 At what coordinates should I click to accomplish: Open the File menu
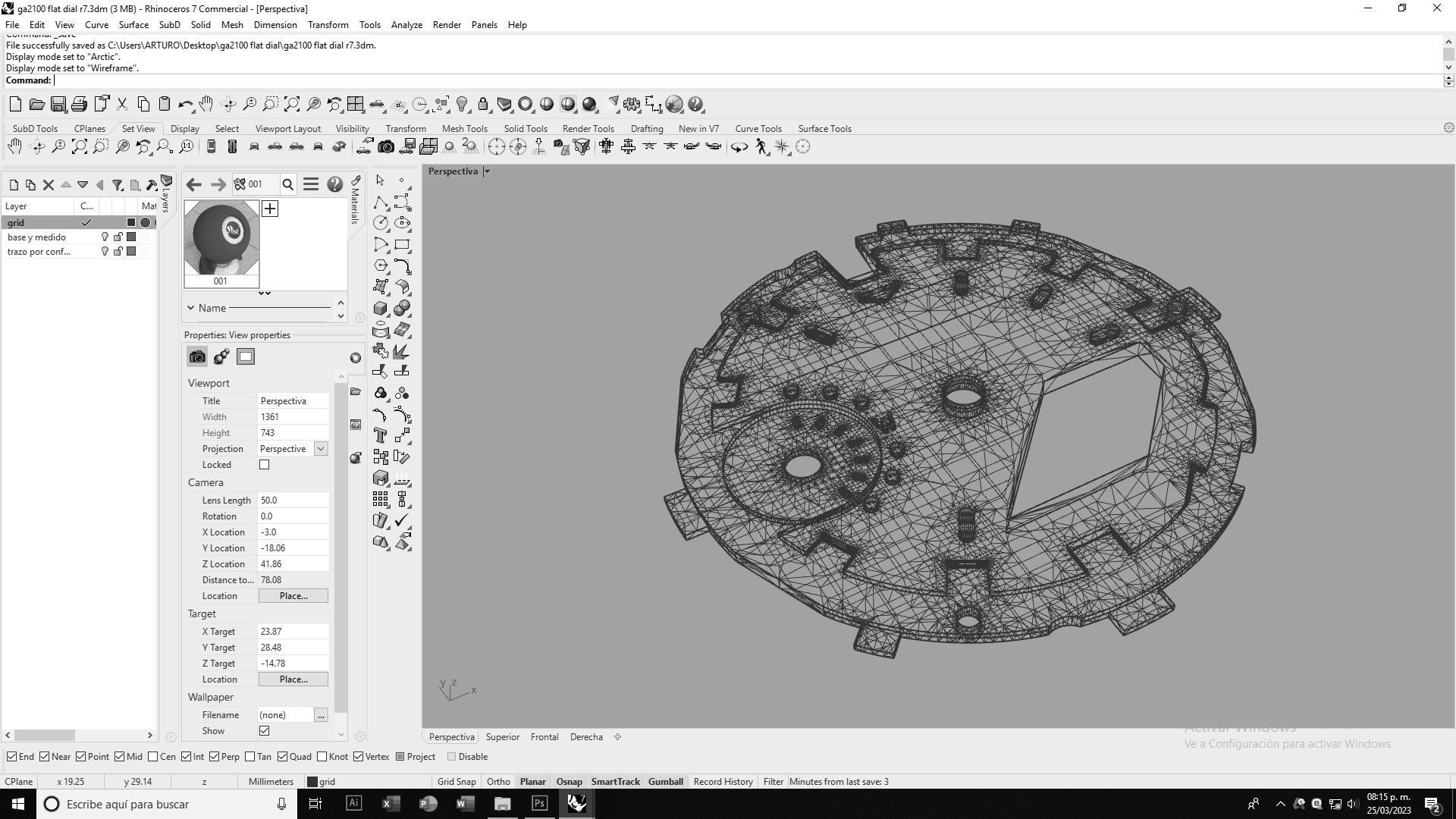(12, 25)
